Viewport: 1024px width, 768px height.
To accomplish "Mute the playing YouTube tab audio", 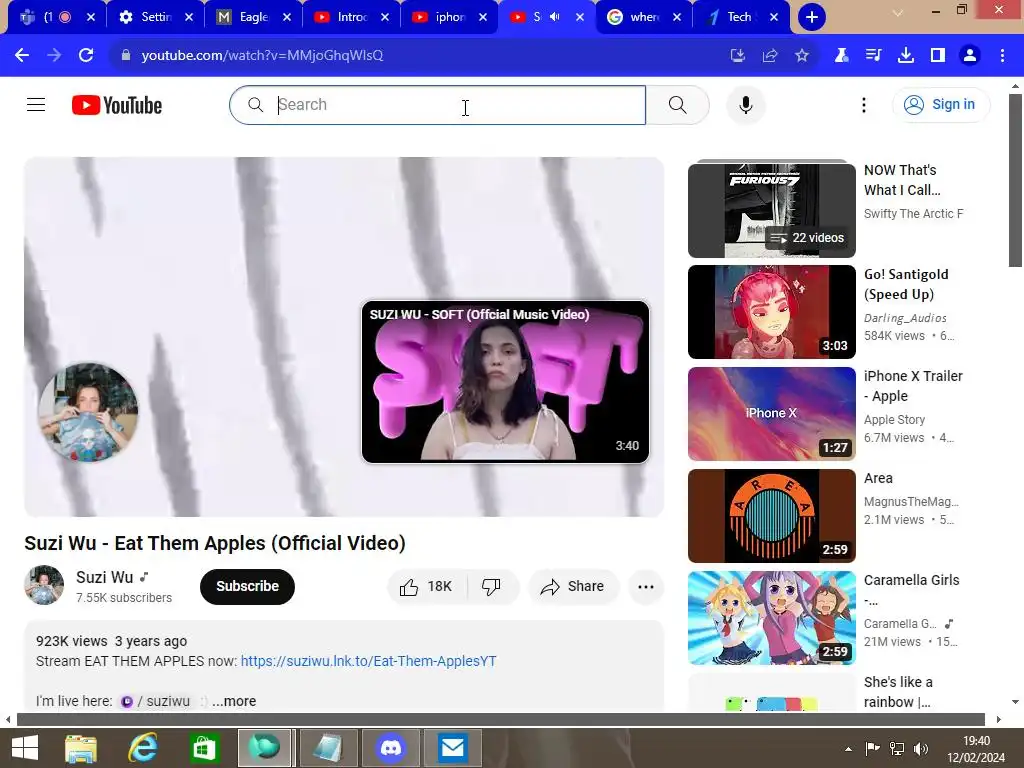I will coord(555,17).
